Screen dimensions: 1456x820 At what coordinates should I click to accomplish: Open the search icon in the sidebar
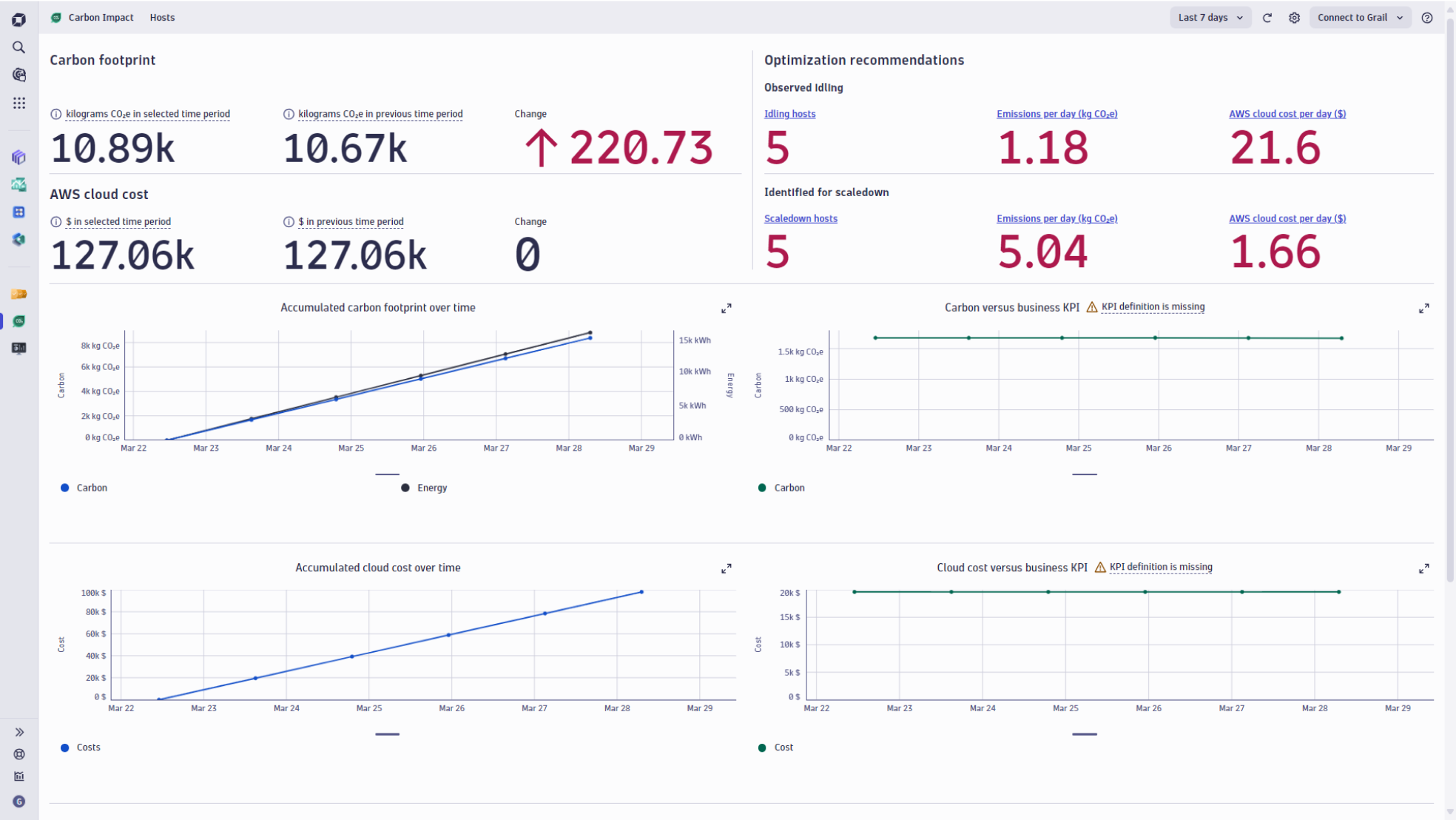pyautogui.click(x=18, y=47)
